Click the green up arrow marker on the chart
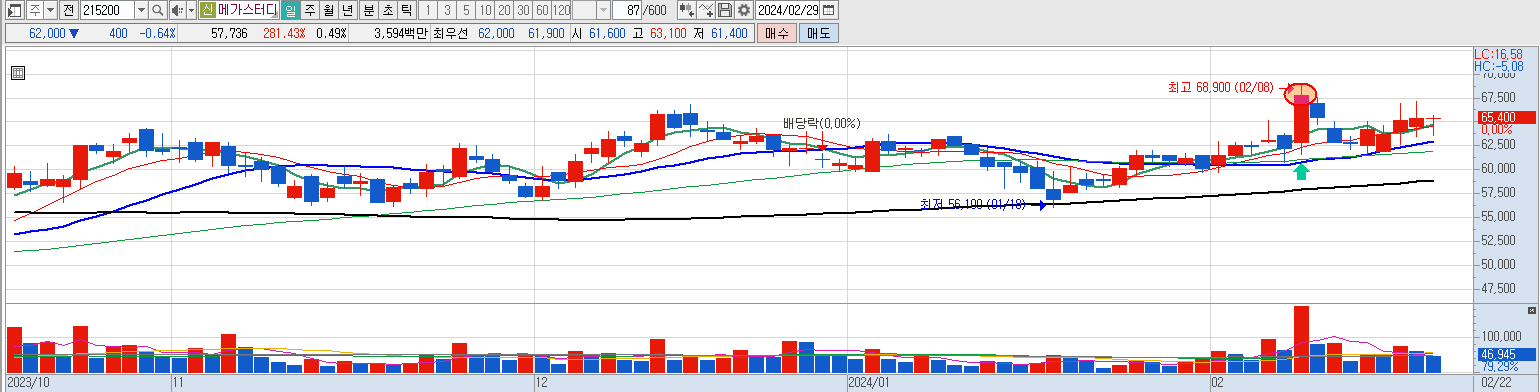The image size is (1540, 392). click(1300, 172)
